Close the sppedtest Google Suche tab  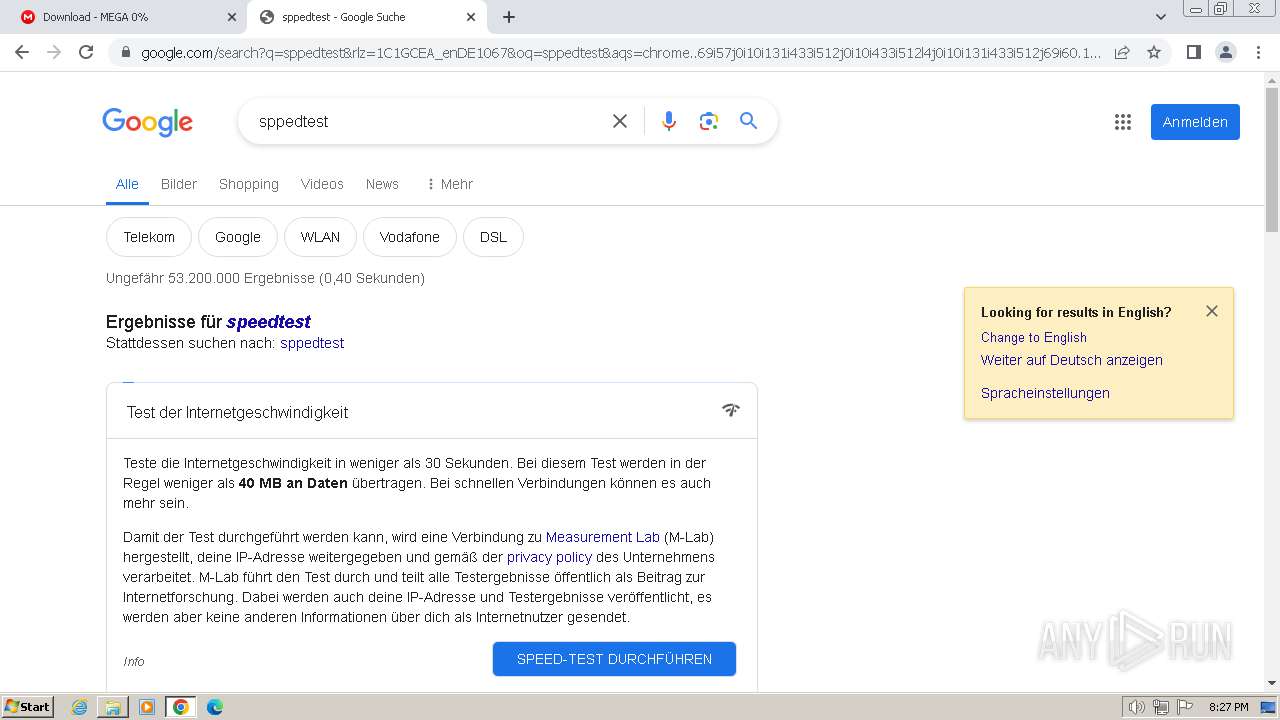470,17
